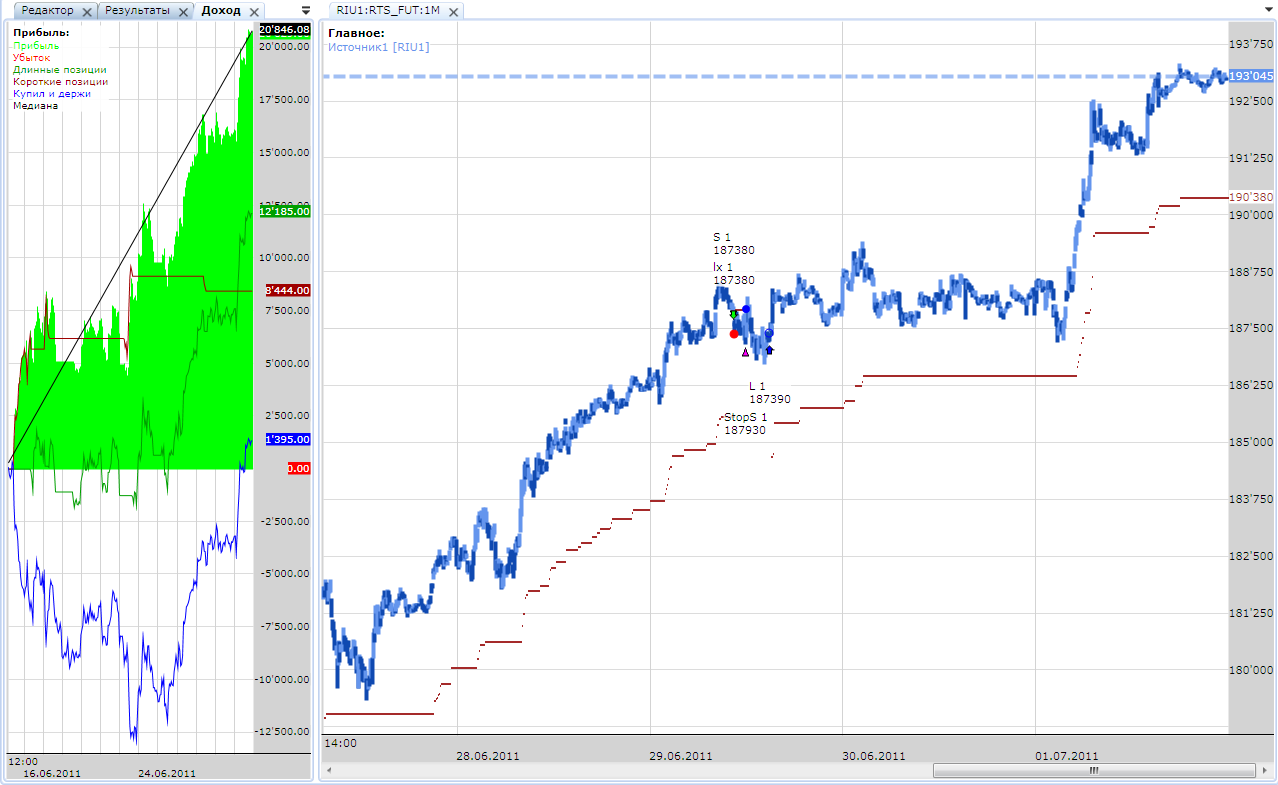The width and height of the screenshot is (1278, 785).
Task: Click the 12'185.00 green value label
Action: click(284, 212)
